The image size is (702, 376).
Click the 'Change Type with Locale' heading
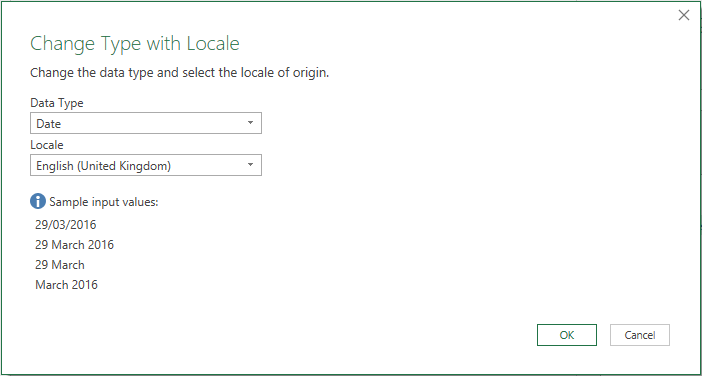(x=135, y=44)
